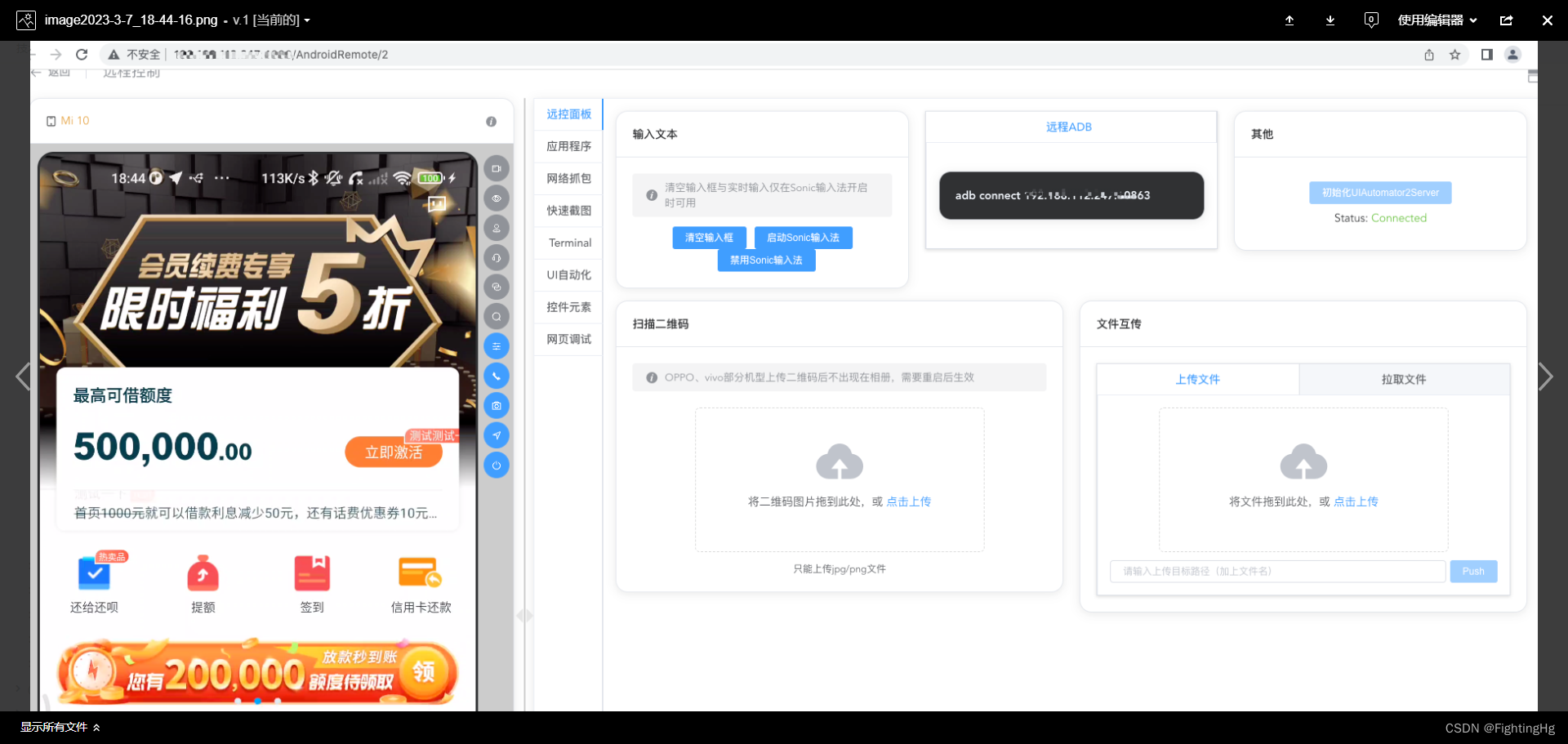Click the 初始化UIAutomator2Server button
Viewport: 1568px width, 744px height.
click(1380, 193)
